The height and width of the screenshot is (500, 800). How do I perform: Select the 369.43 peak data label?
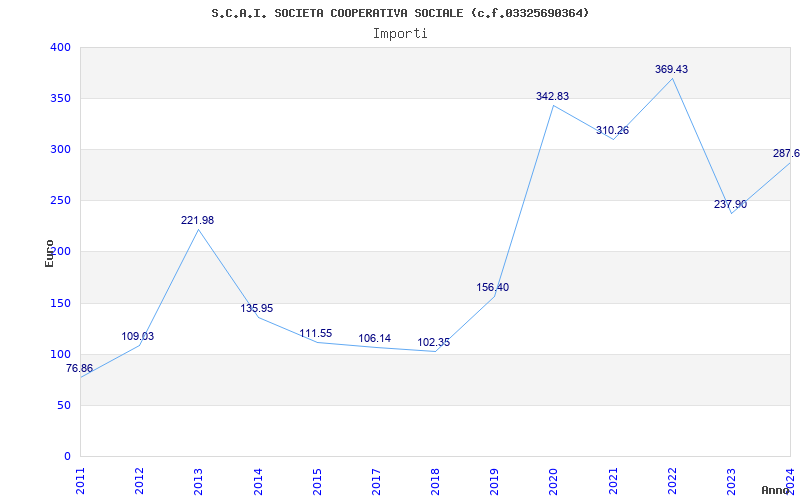click(x=671, y=69)
